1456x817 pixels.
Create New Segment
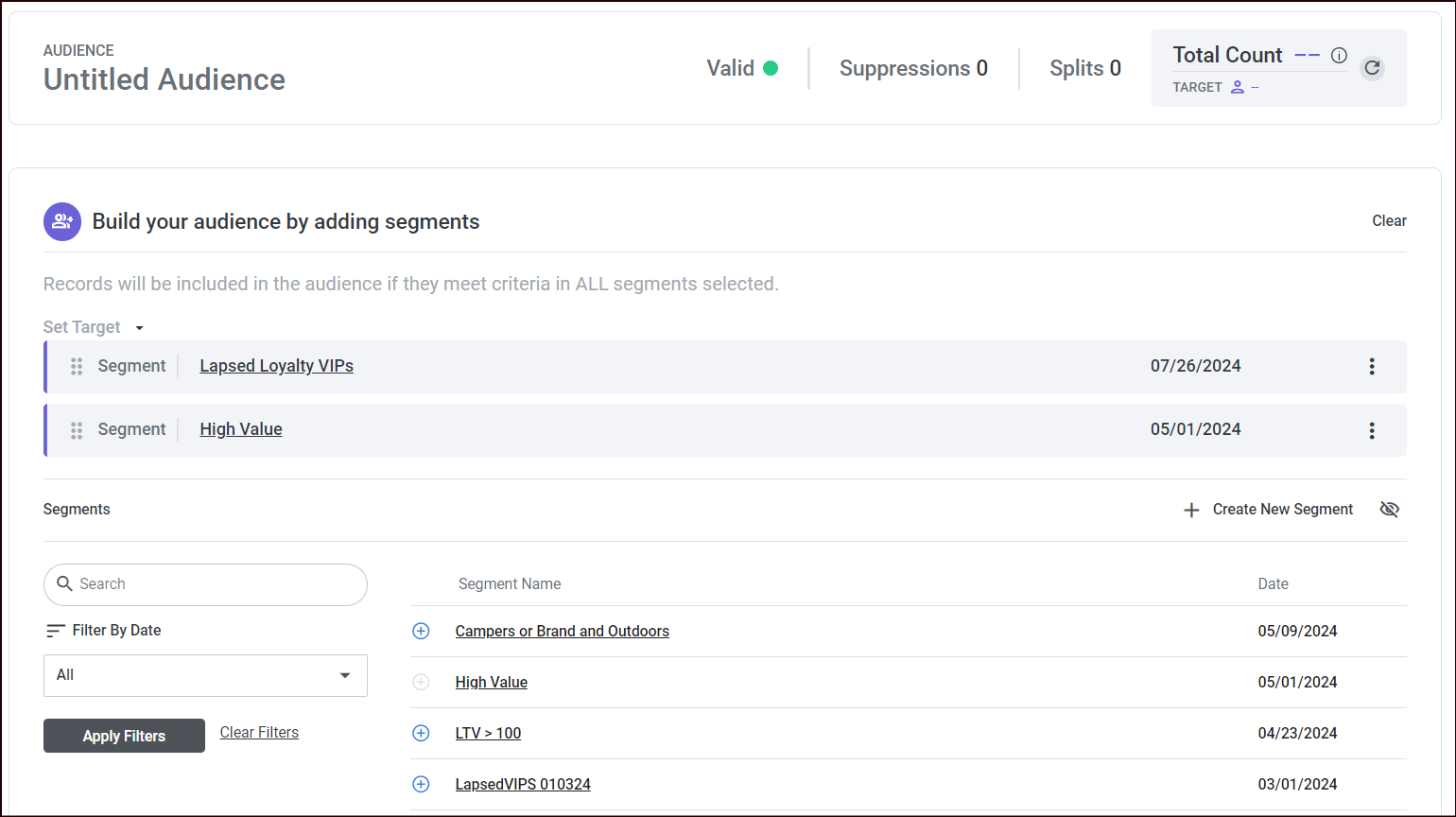(1269, 510)
